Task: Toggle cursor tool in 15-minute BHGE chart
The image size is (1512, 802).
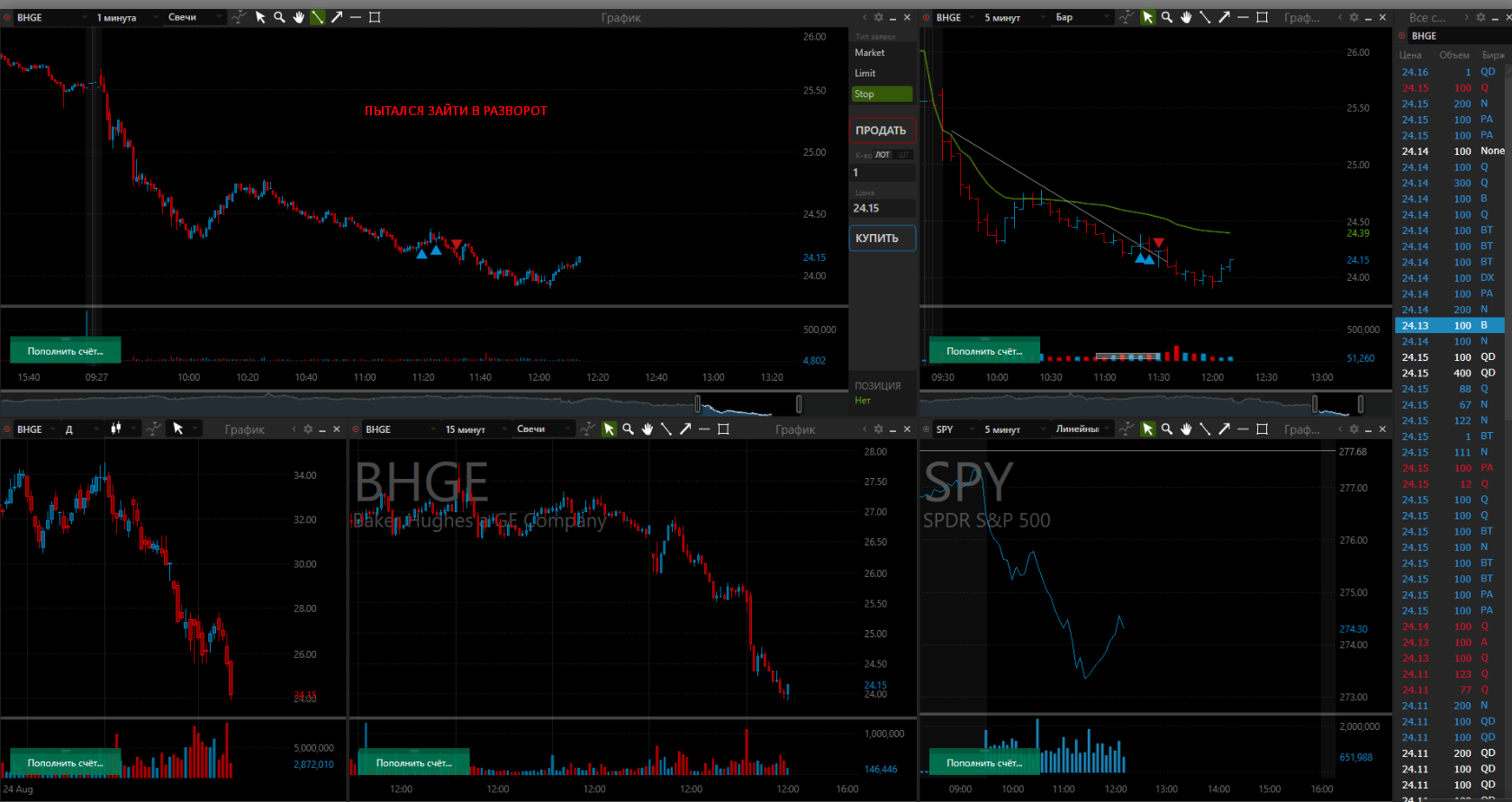Action: pyautogui.click(x=609, y=429)
